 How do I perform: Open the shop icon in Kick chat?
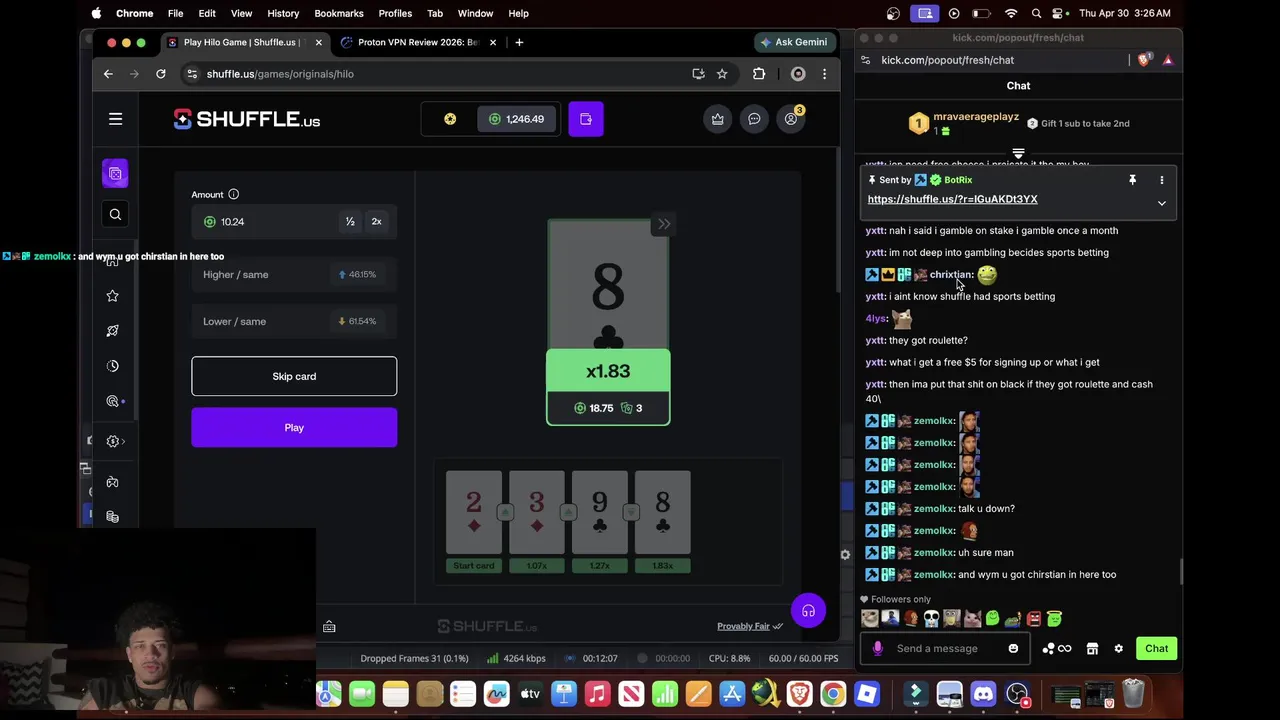(1092, 649)
